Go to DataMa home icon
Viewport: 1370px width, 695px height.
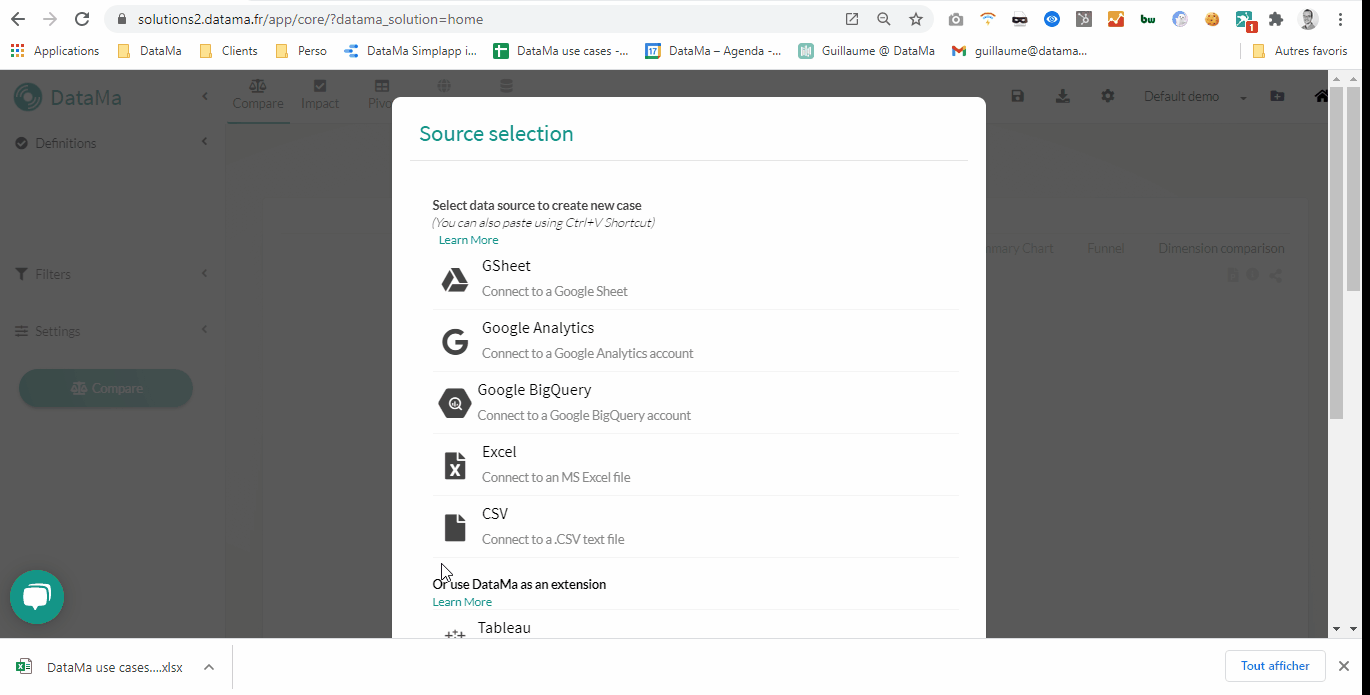pos(1322,96)
